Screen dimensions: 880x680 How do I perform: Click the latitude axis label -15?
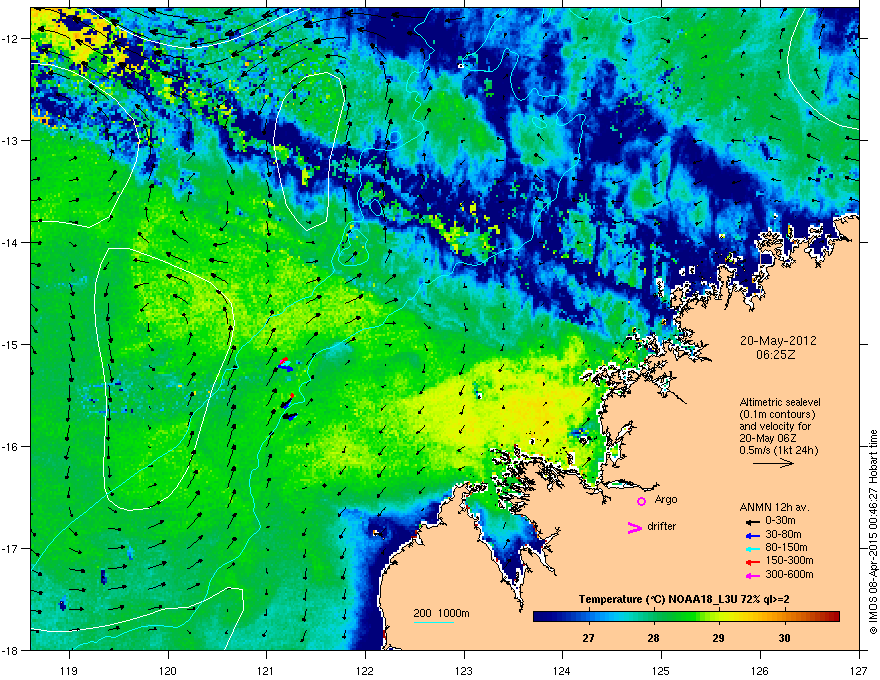click(x=11, y=344)
